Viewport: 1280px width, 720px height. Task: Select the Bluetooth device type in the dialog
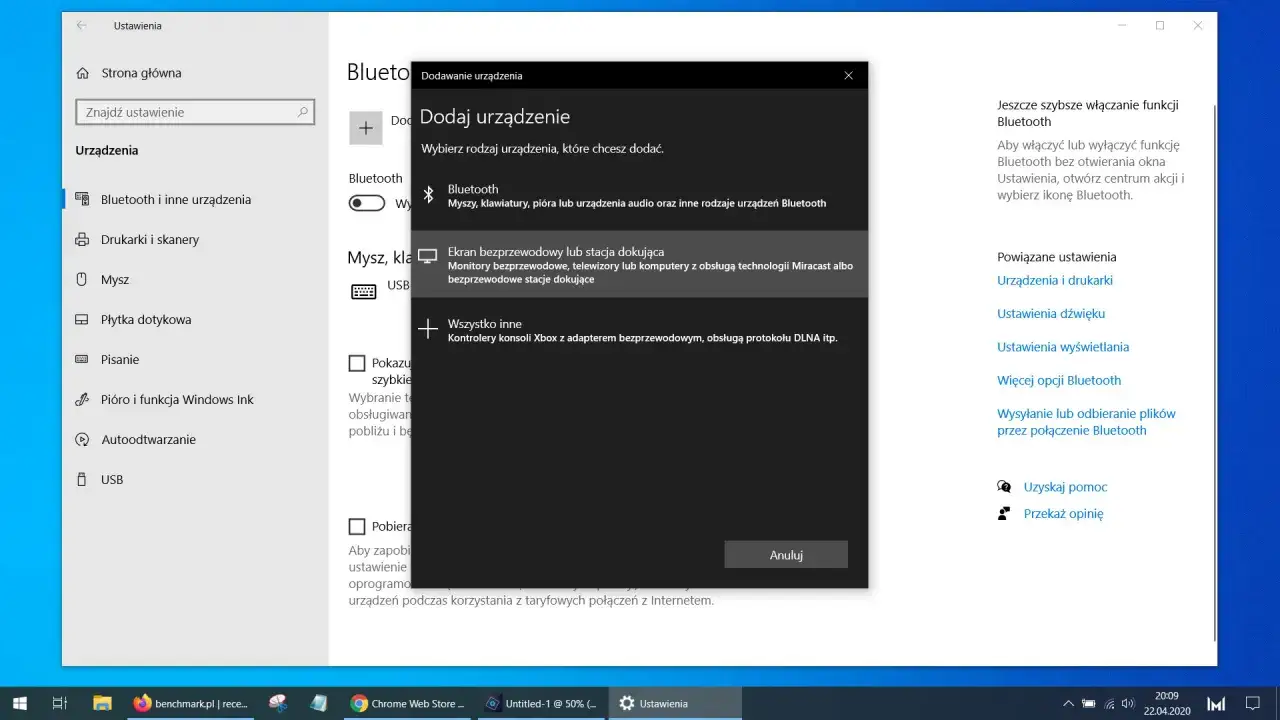point(640,197)
